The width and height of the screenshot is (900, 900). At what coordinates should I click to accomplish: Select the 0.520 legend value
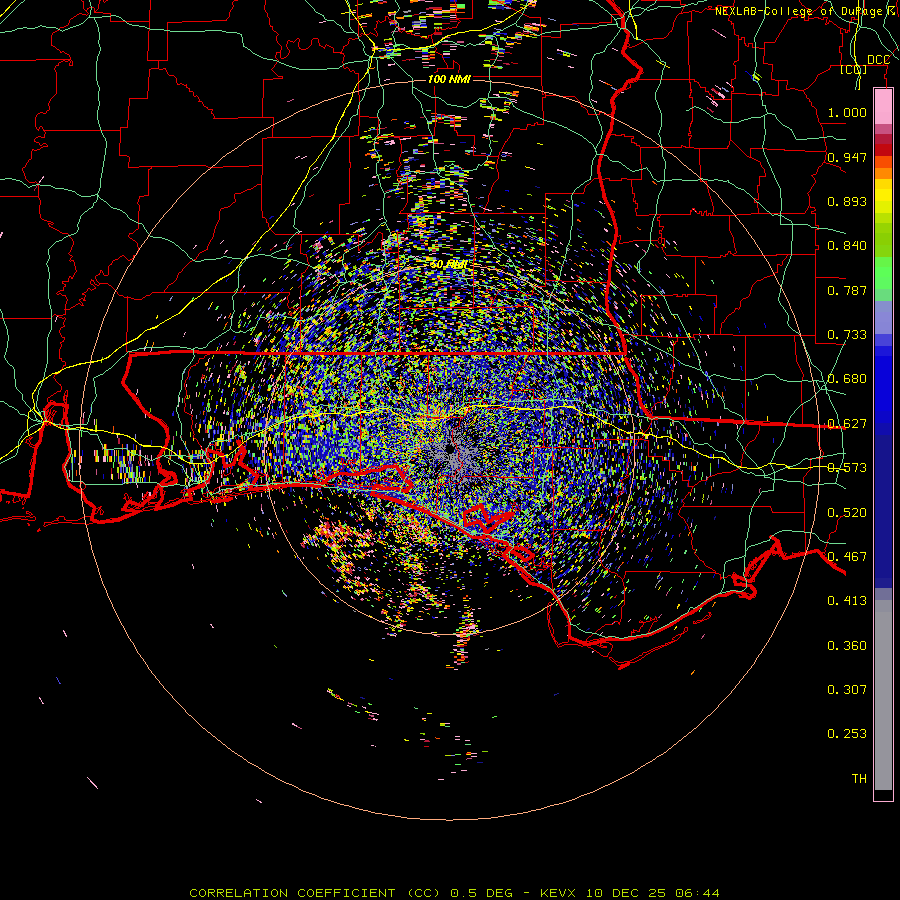(x=847, y=513)
